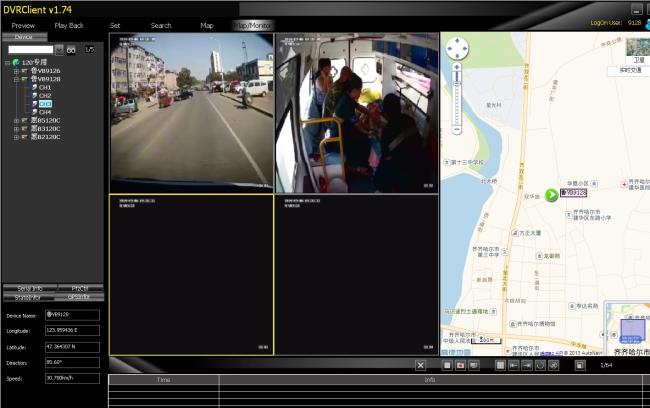
Task: Select the front road camera video pane
Action: click(190, 112)
